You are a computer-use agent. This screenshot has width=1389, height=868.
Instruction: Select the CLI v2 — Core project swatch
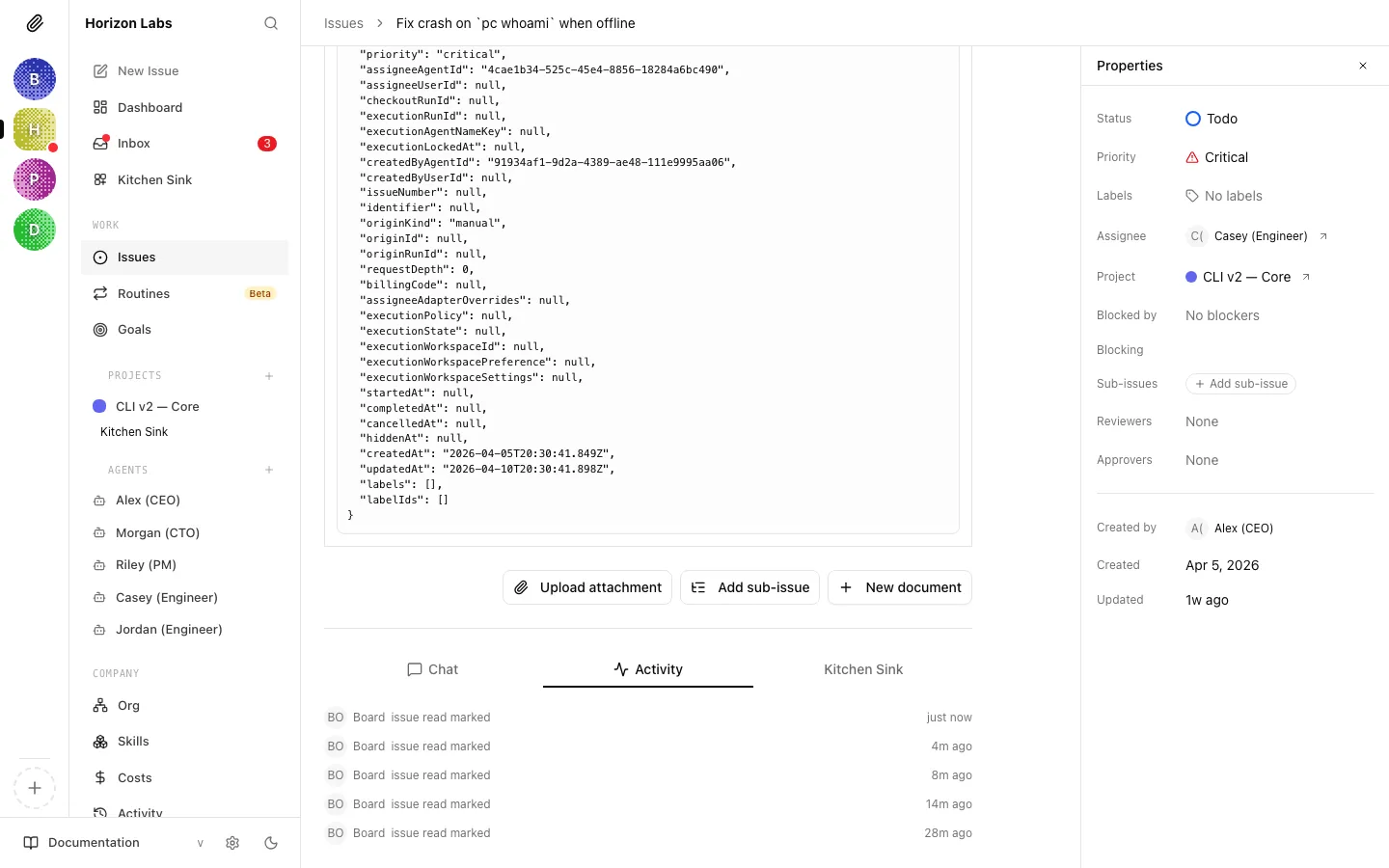(x=99, y=407)
